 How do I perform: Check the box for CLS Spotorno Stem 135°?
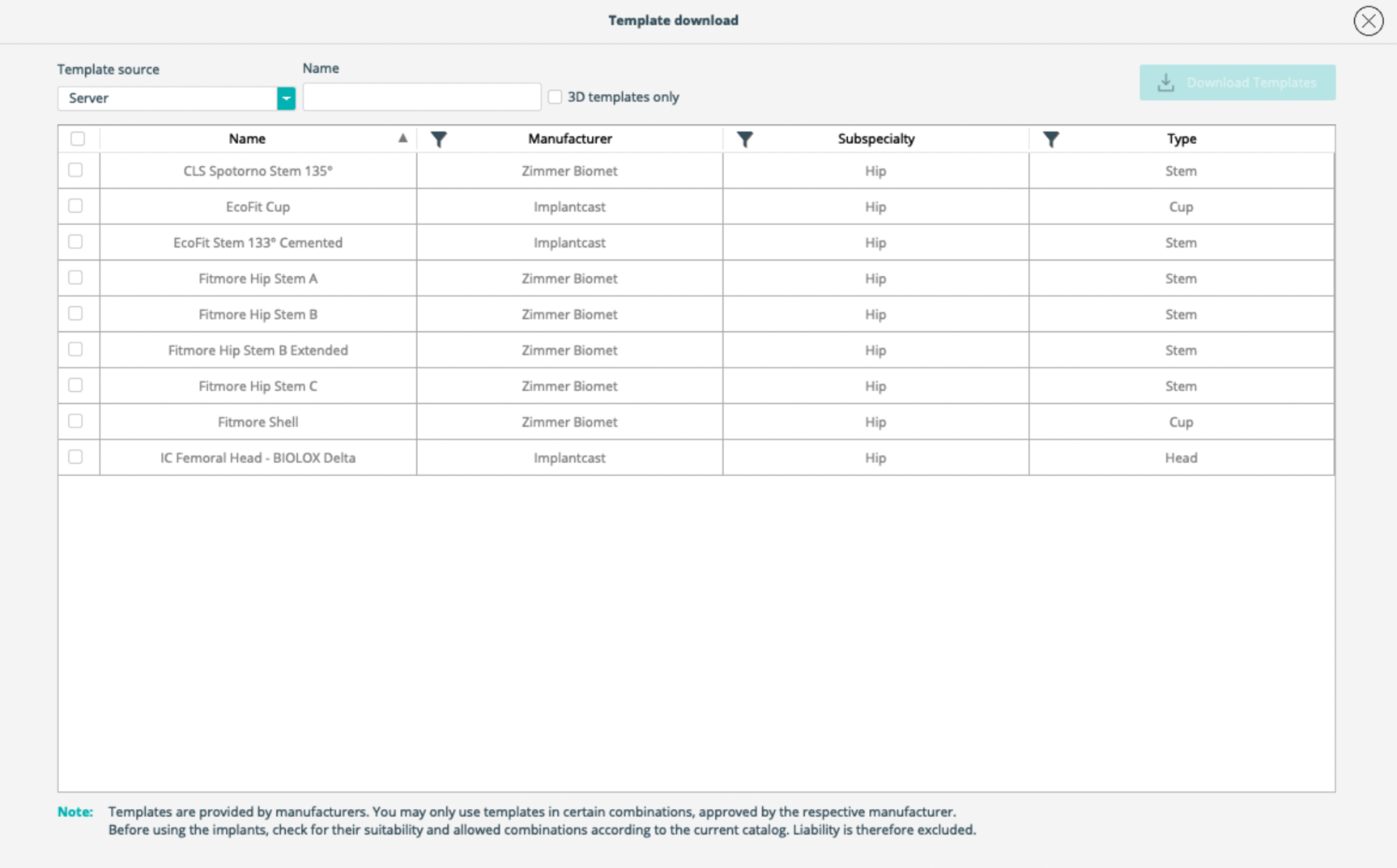tap(75, 170)
